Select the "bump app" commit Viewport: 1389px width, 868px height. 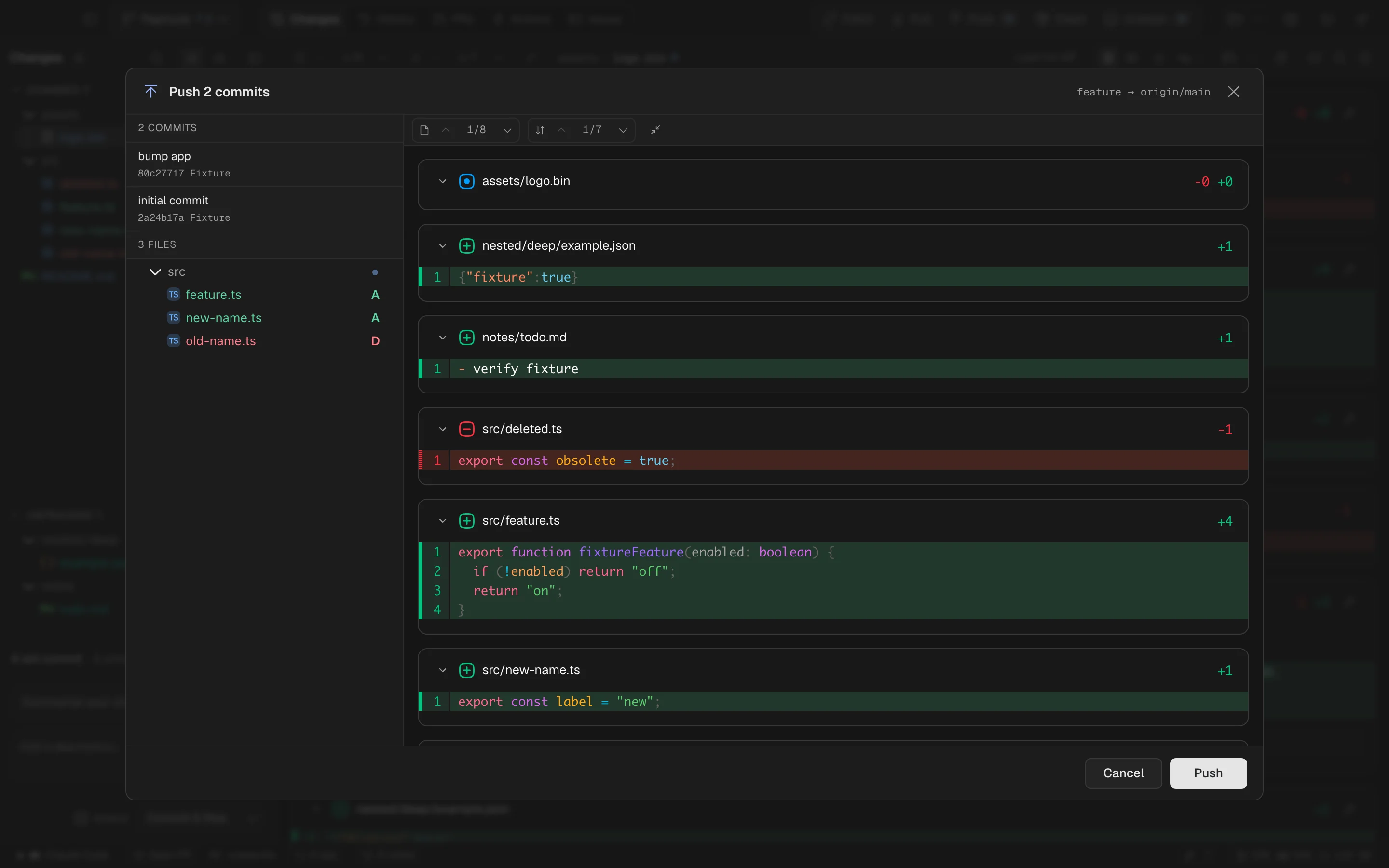[x=265, y=164]
